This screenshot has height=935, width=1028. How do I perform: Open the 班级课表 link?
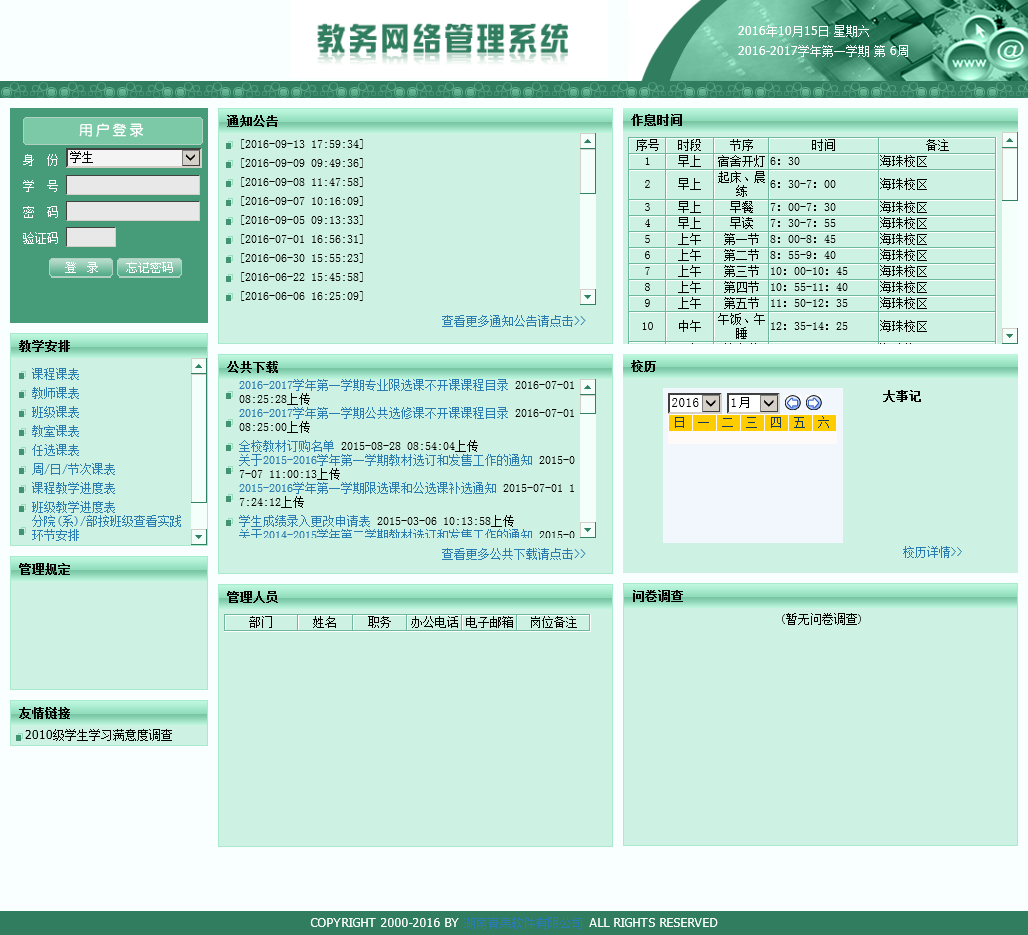(56, 412)
